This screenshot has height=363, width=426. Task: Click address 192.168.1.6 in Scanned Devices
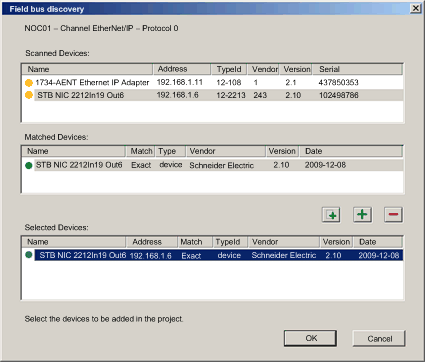(177, 95)
